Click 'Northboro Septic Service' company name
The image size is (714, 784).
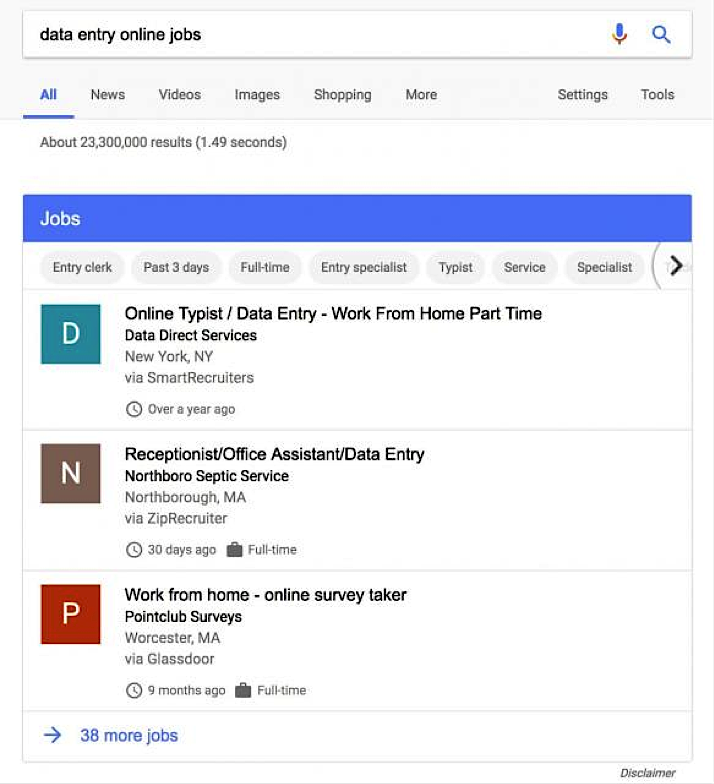tap(207, 476)
